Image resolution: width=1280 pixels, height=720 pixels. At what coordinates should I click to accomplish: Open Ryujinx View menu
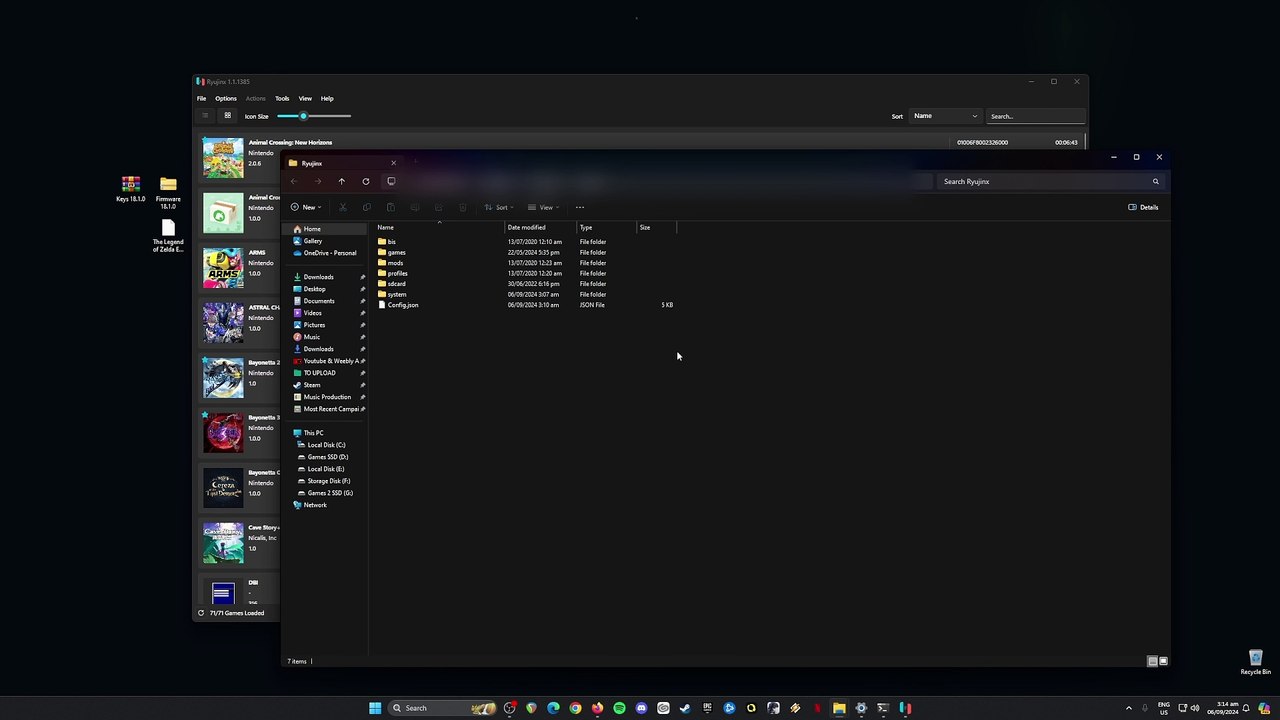pyautogui.click(x=305, y=98)
